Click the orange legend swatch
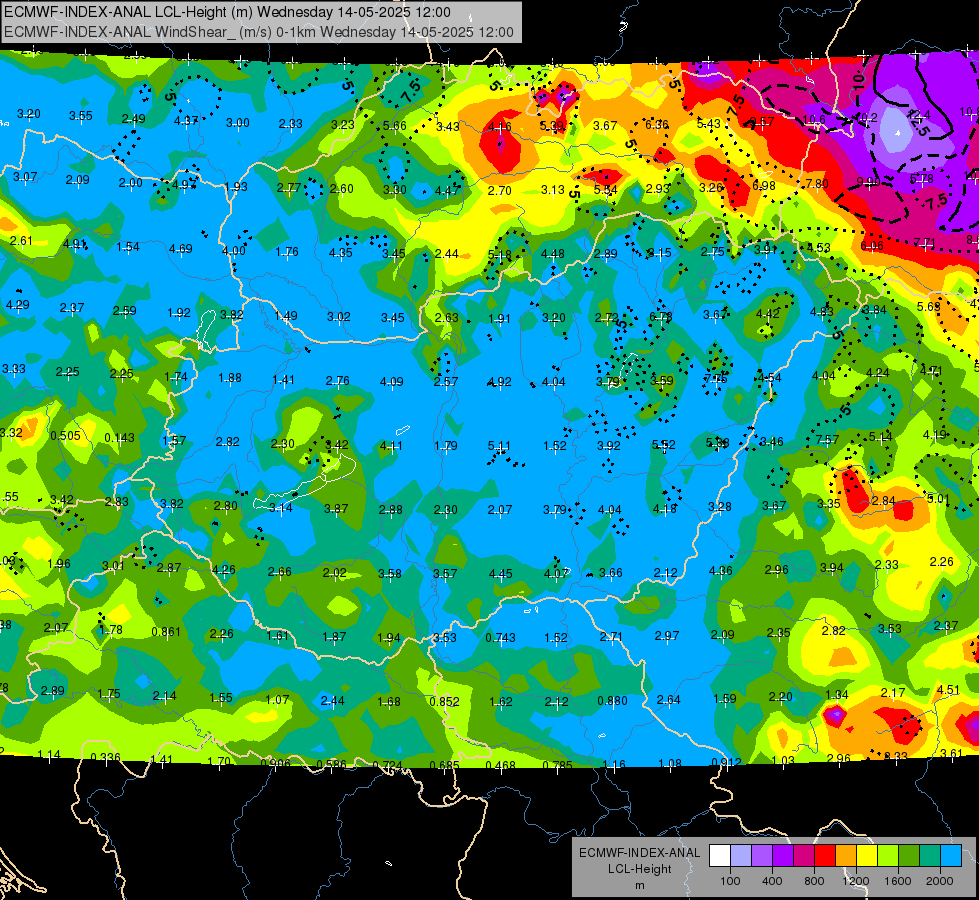This screenshot has width=979, height=900. (x=846, y=856)
